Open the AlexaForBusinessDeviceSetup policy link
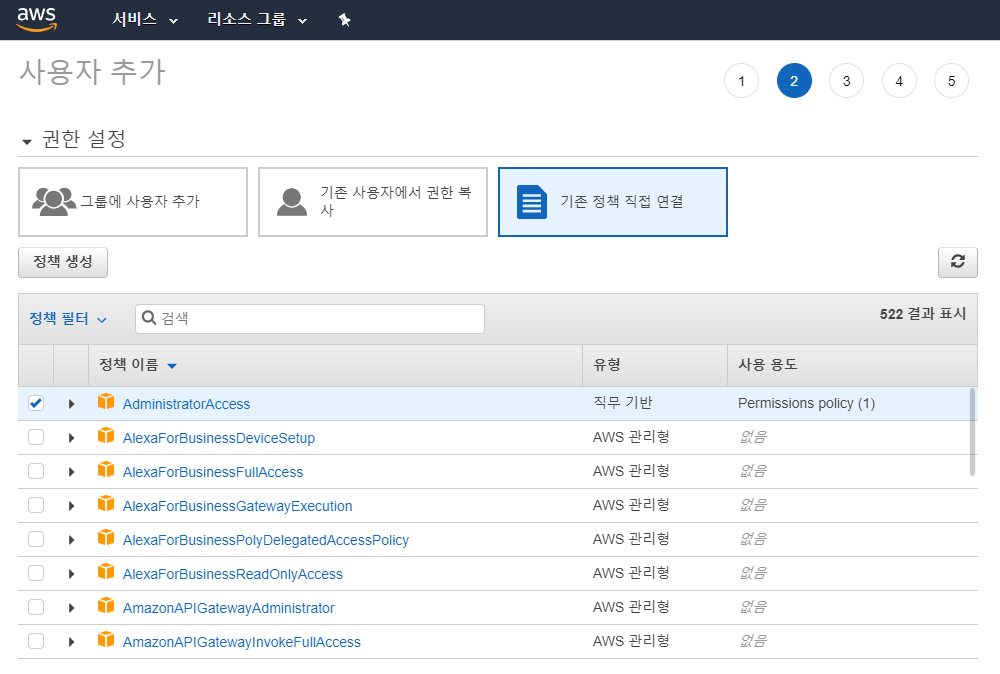Image resolution: width=1000 pixels, height=674 pixels. point(219,438)
